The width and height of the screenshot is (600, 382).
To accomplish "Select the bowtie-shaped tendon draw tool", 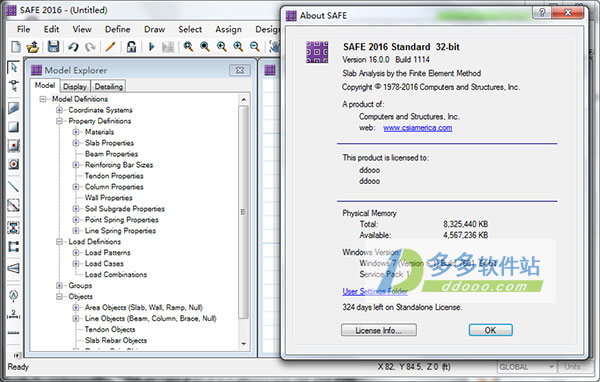I will (14, 228).
